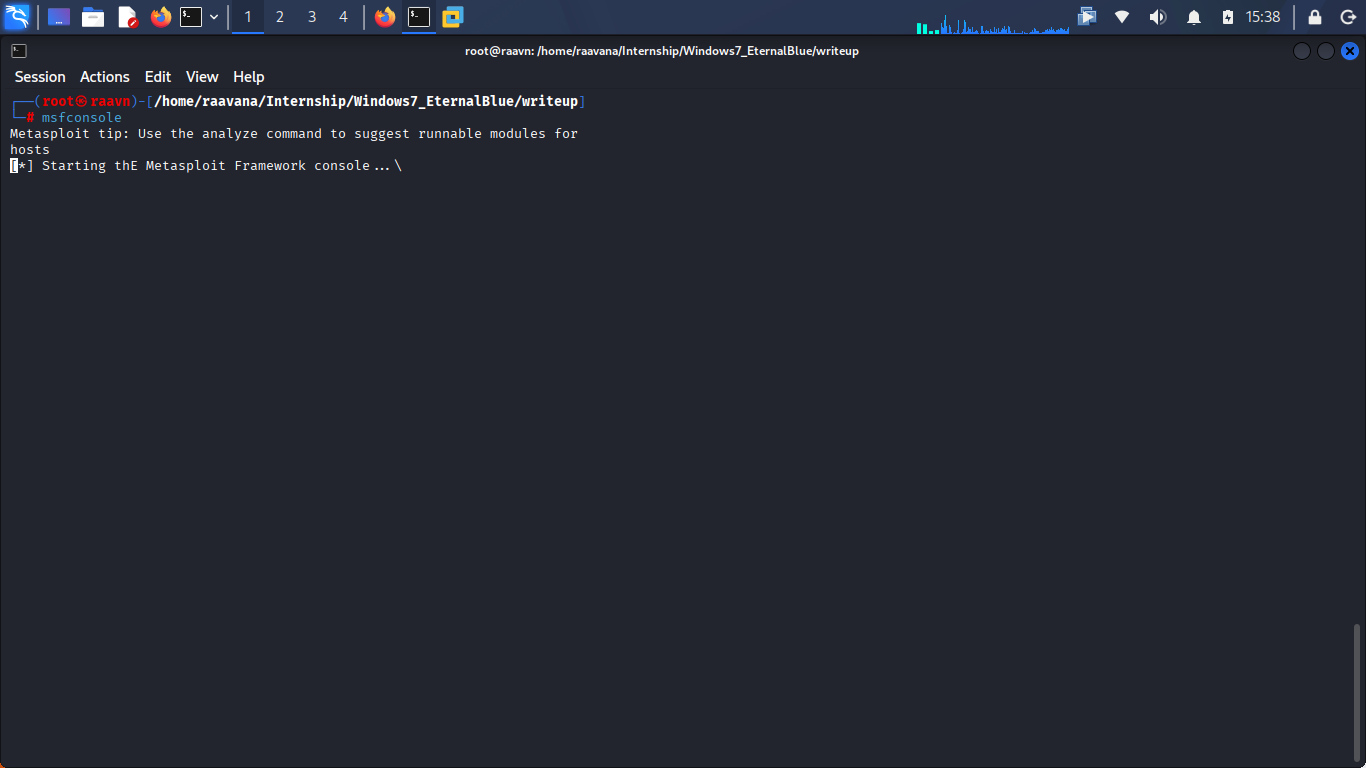The image size is (1366, 768).
Task: Click the 'root㉿raavn' prompt text
Action: point(87,102)
